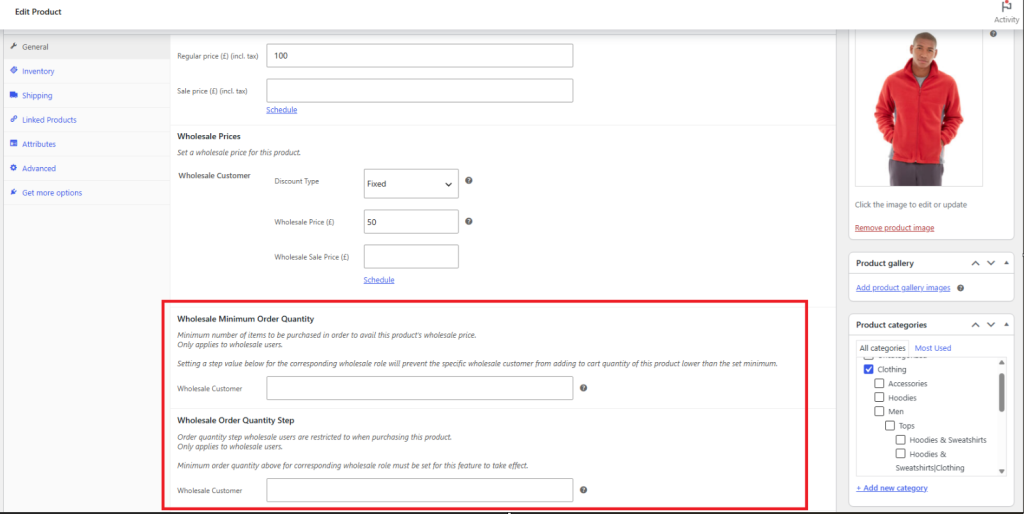1024x514 pixels.
Task: Open the Linked Products tab
Action: pyautogui.click(x=86, y=120)
